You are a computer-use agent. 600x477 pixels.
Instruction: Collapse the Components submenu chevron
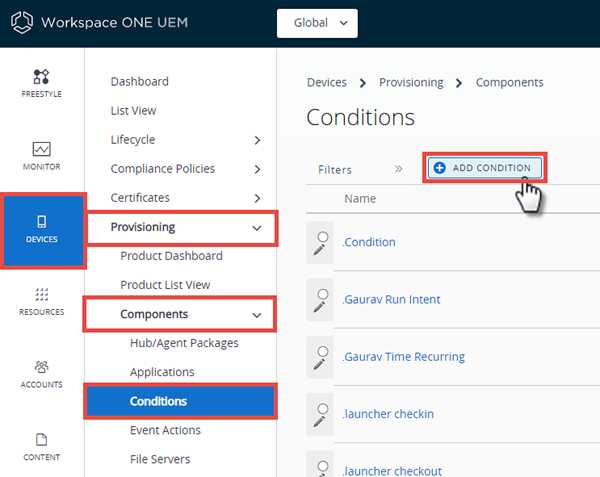(257, 315)
